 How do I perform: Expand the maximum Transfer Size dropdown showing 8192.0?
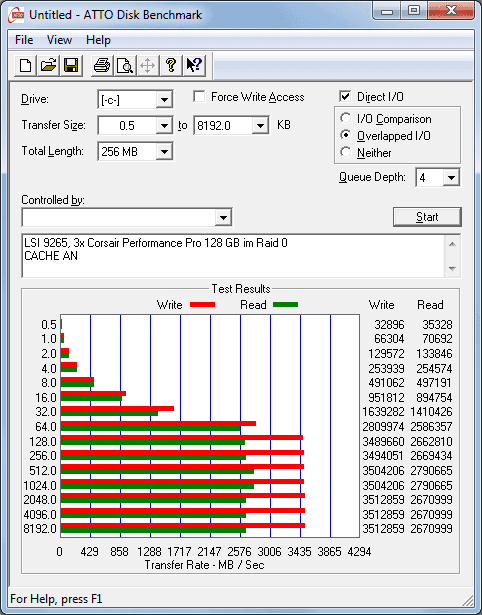[260, 126]
